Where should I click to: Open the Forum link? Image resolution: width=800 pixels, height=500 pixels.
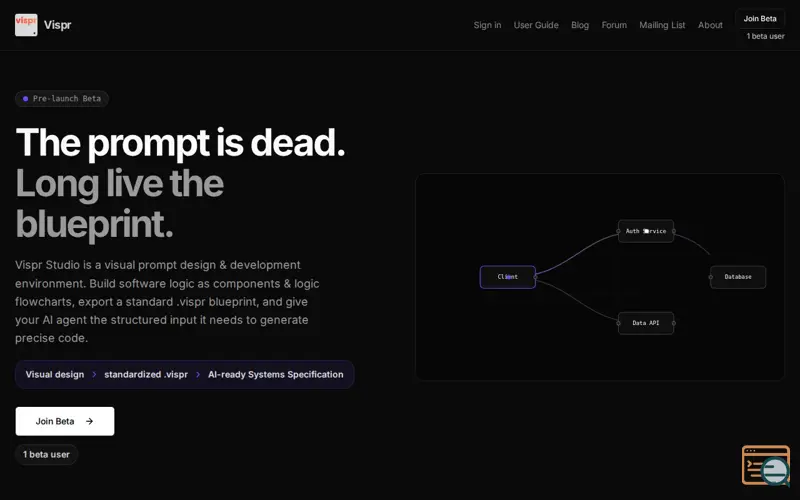[614, 25]
